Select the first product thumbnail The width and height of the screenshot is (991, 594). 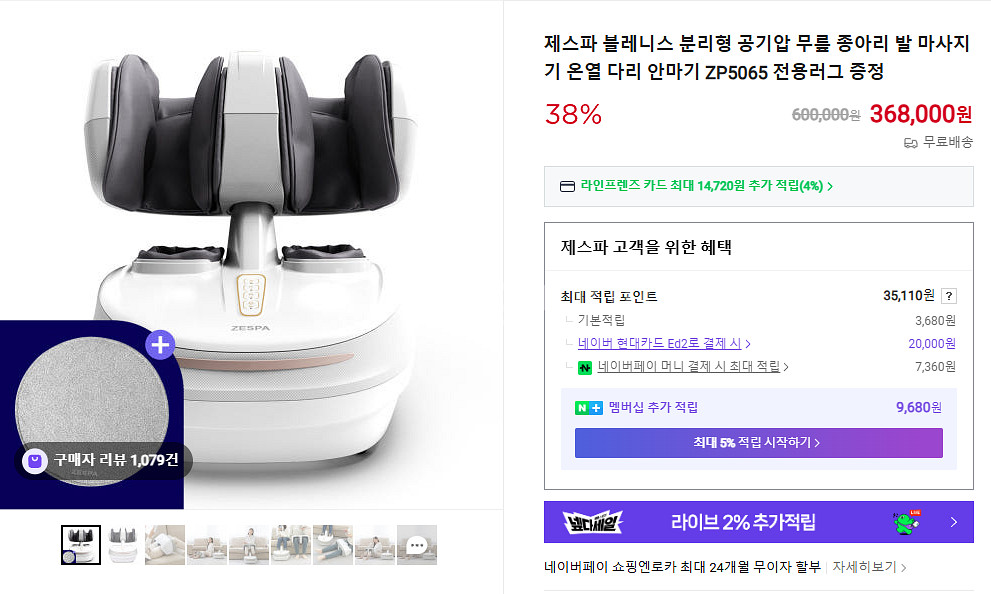tap(80, 543)
